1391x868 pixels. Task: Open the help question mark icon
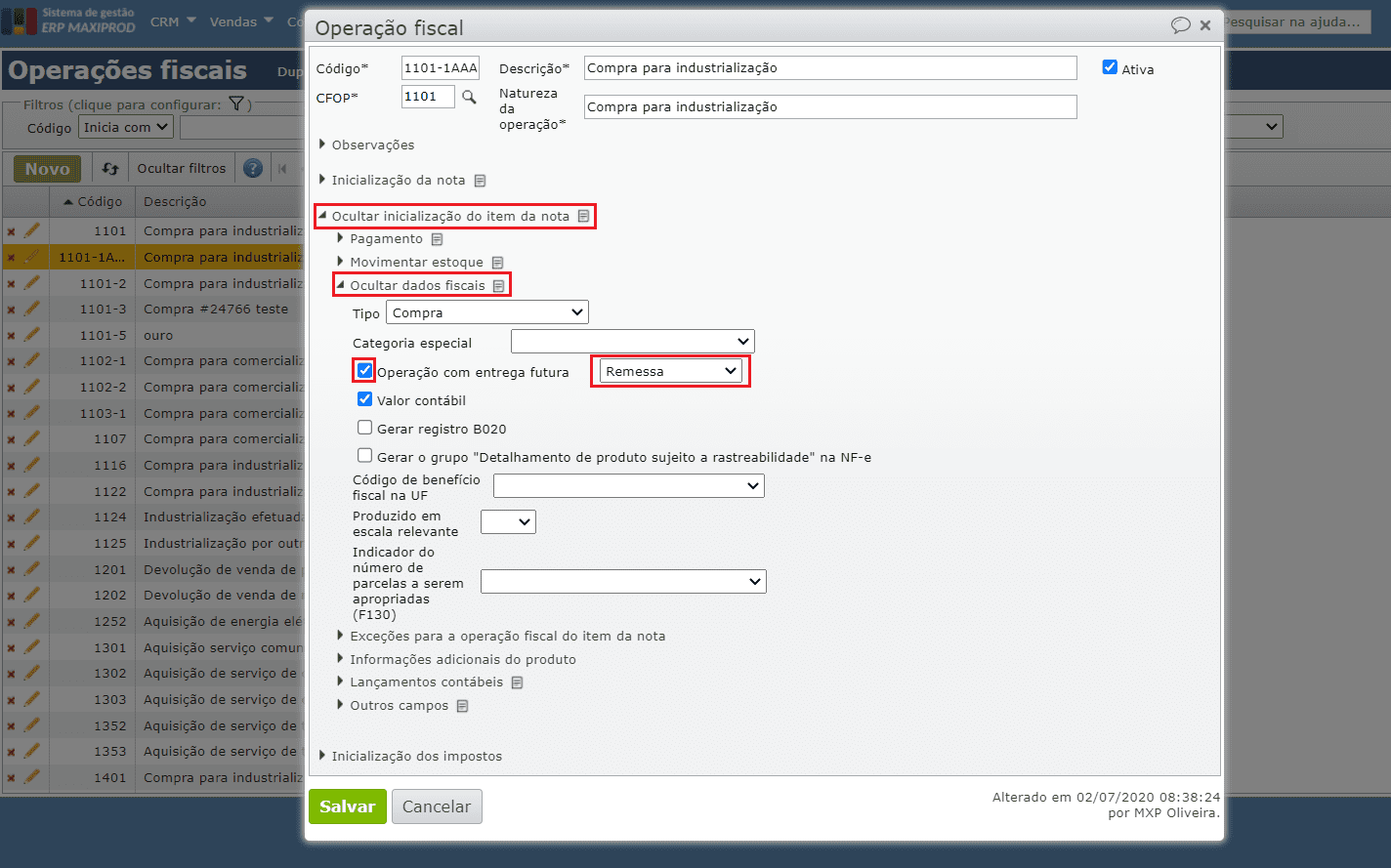pyautogui.click(x=253, y=168)
